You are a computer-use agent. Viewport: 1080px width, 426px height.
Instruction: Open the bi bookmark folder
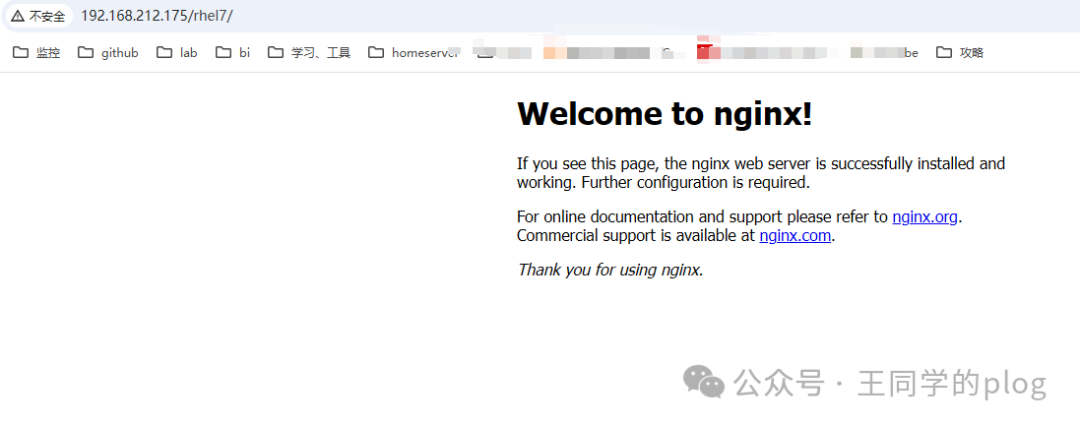[233, 52]
